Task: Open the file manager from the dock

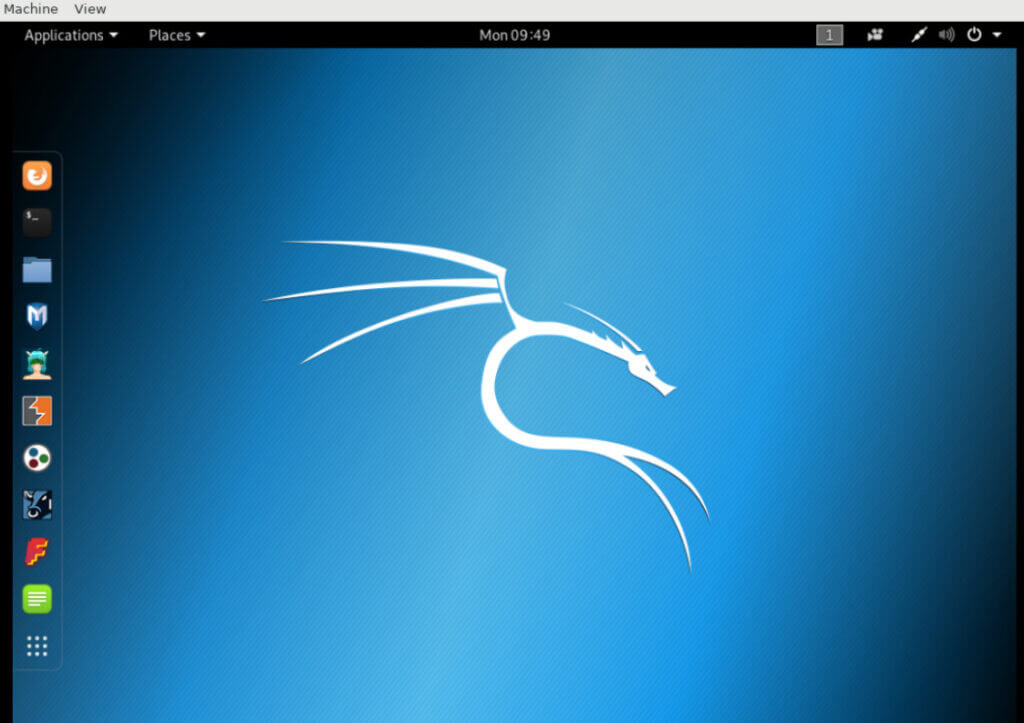Action: tap(37, 268)
